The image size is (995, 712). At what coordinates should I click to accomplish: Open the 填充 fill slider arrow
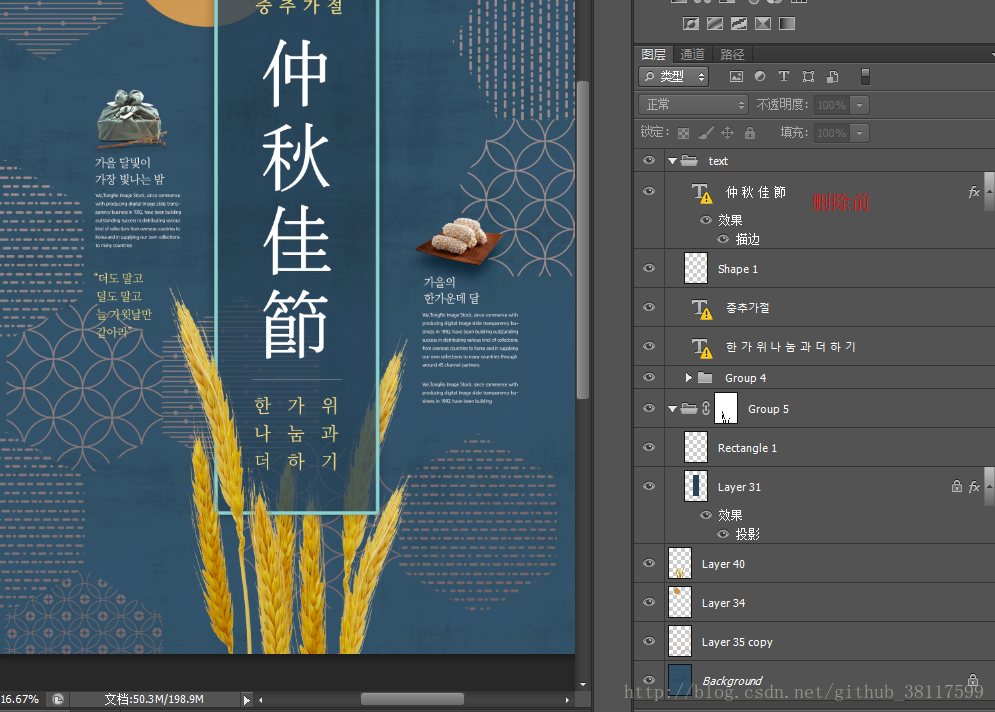(x=860, y=133)
